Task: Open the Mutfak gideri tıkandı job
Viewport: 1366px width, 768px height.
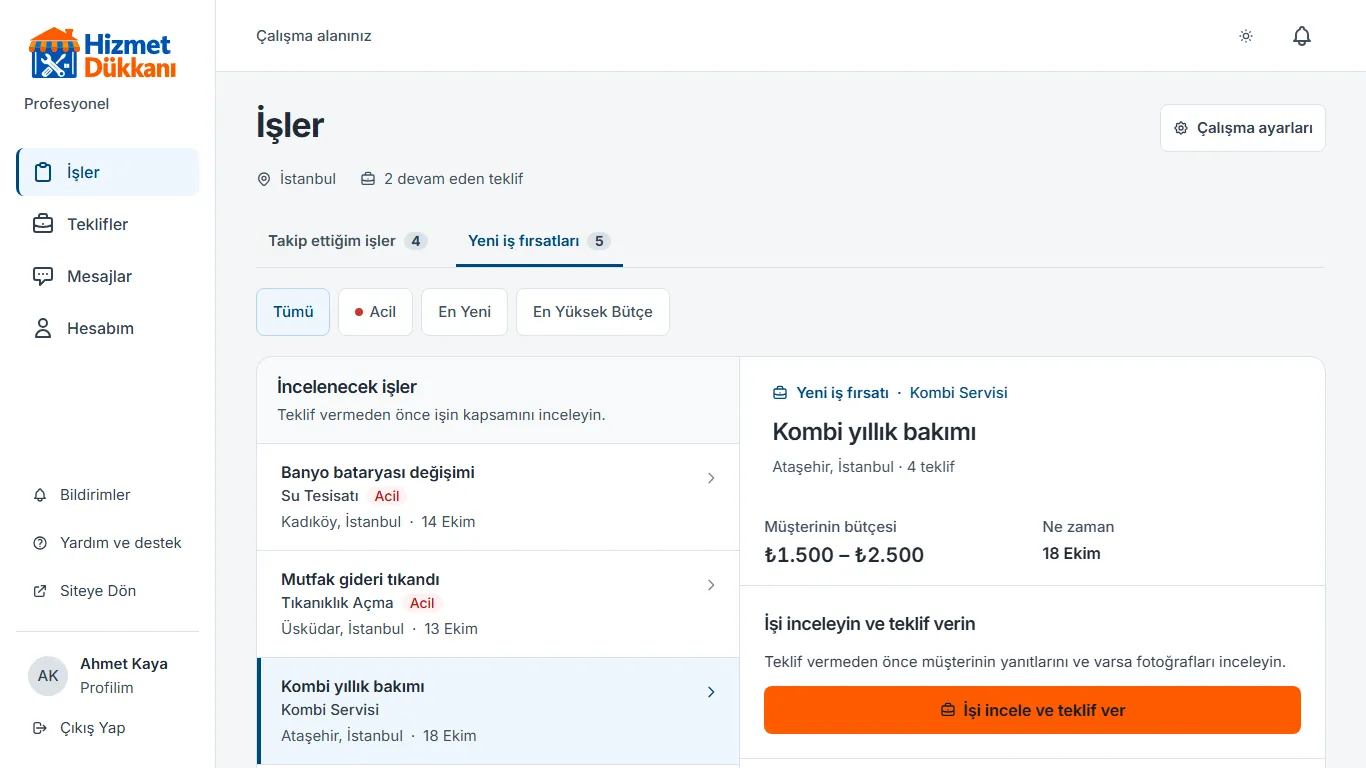Action: tap(498, 604)
